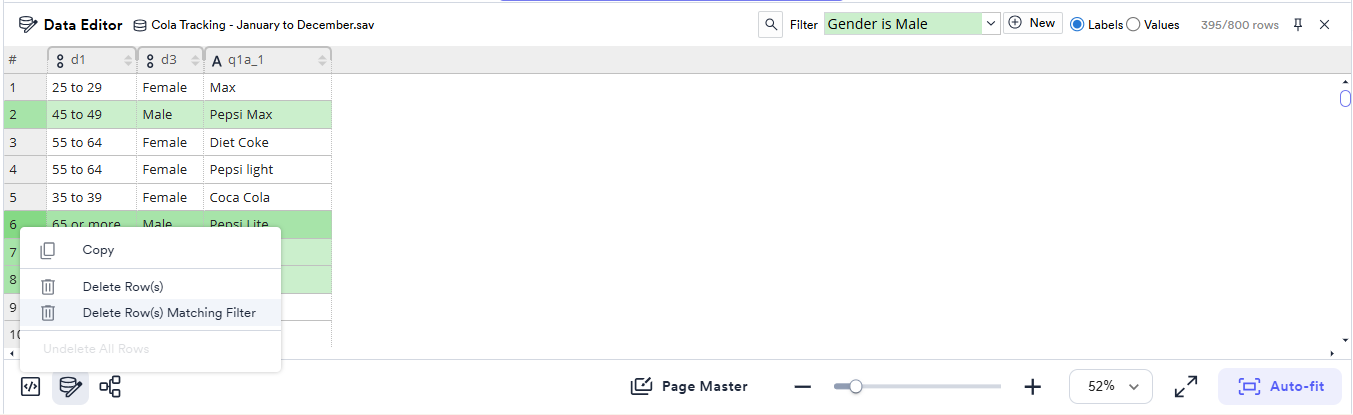Click the Copy icon in context menu
Viewport: 1353px width, 415px height.
[47, 250]
